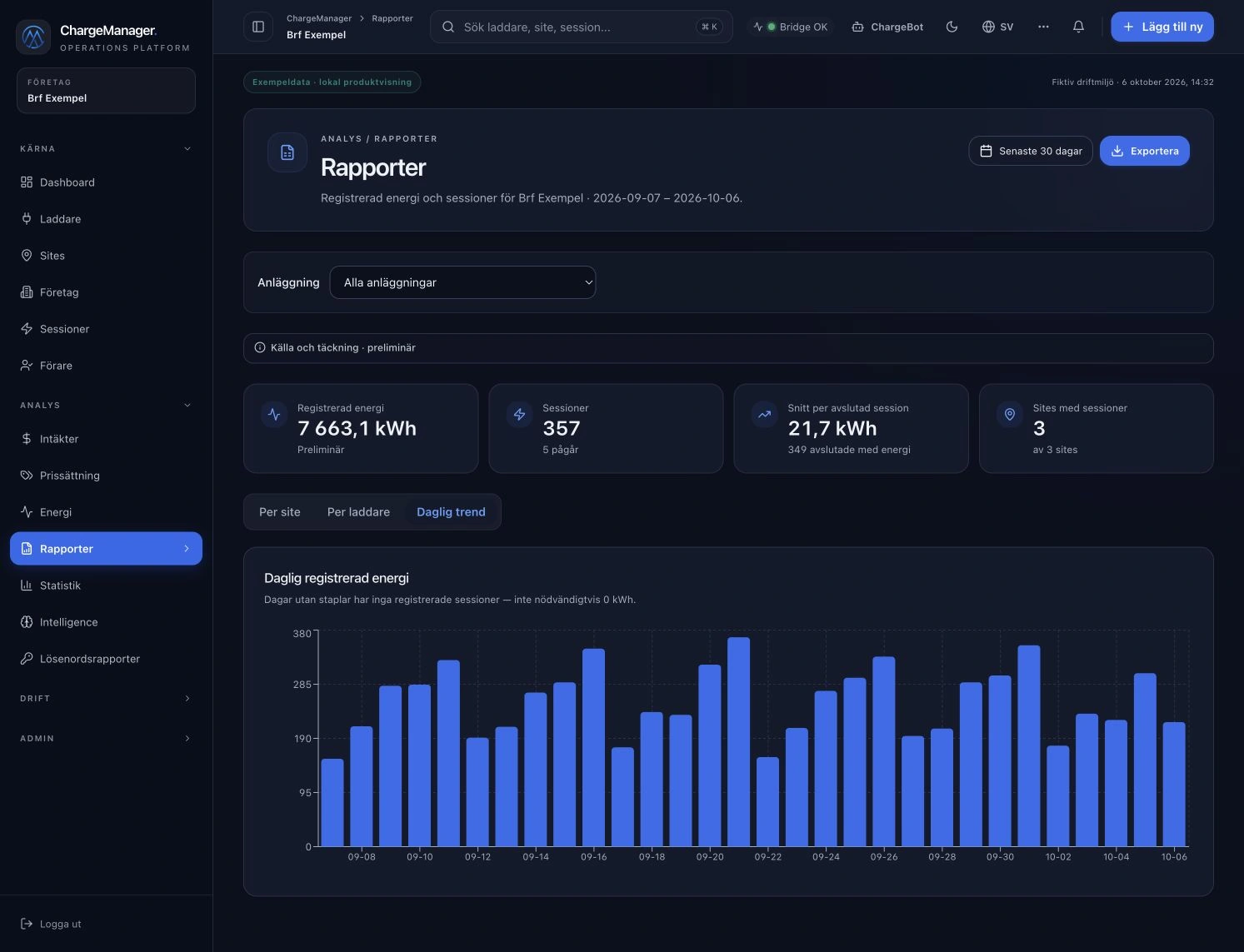This screenshot has width=1244, height=952.
Task: Go to Intäkter in sidebar
Action: [106, 439]
